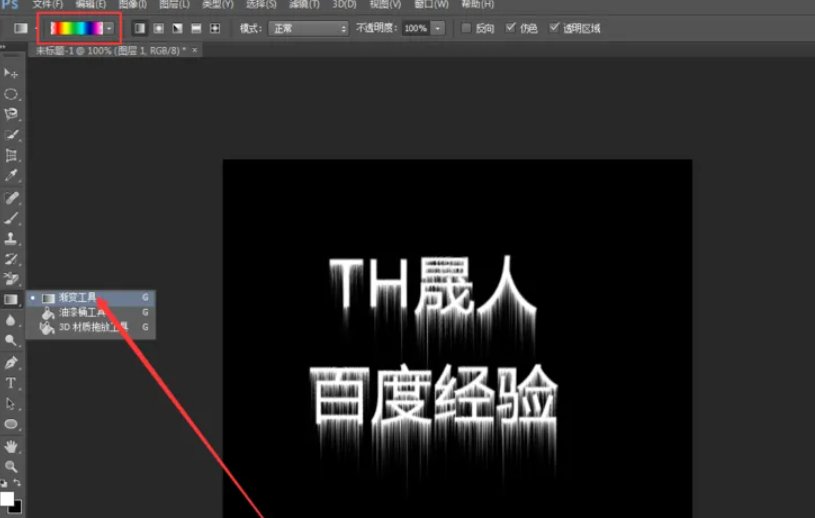815x518 pixels.
Task: Select the Eraser tool
Action: [x=10, y=279]
